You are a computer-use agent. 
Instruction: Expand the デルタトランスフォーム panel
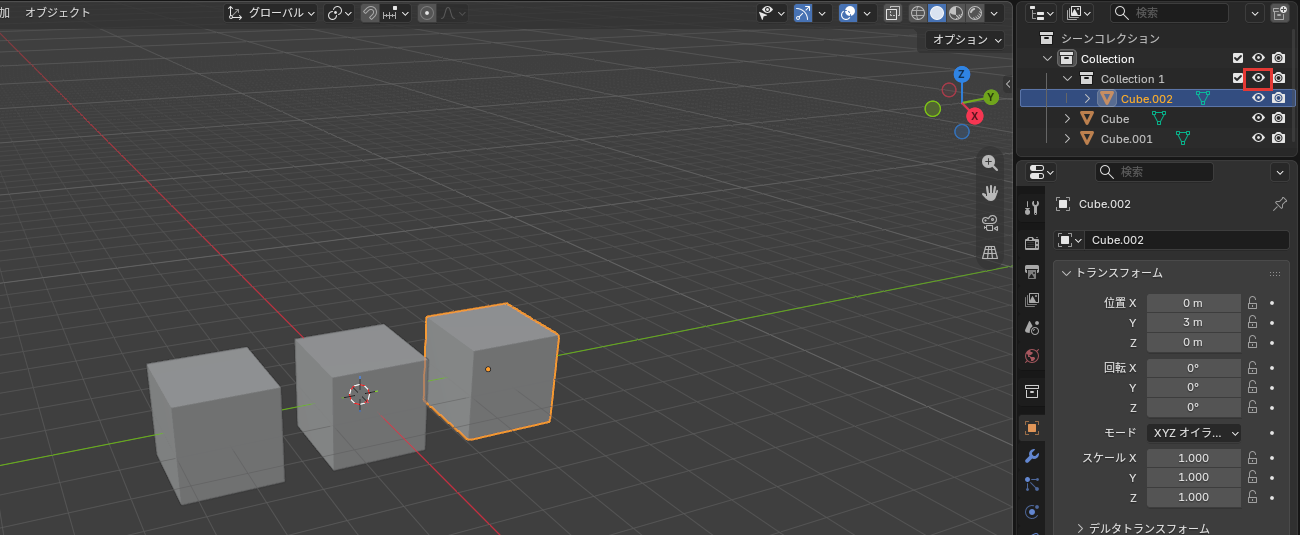(x=1142, y=528)
